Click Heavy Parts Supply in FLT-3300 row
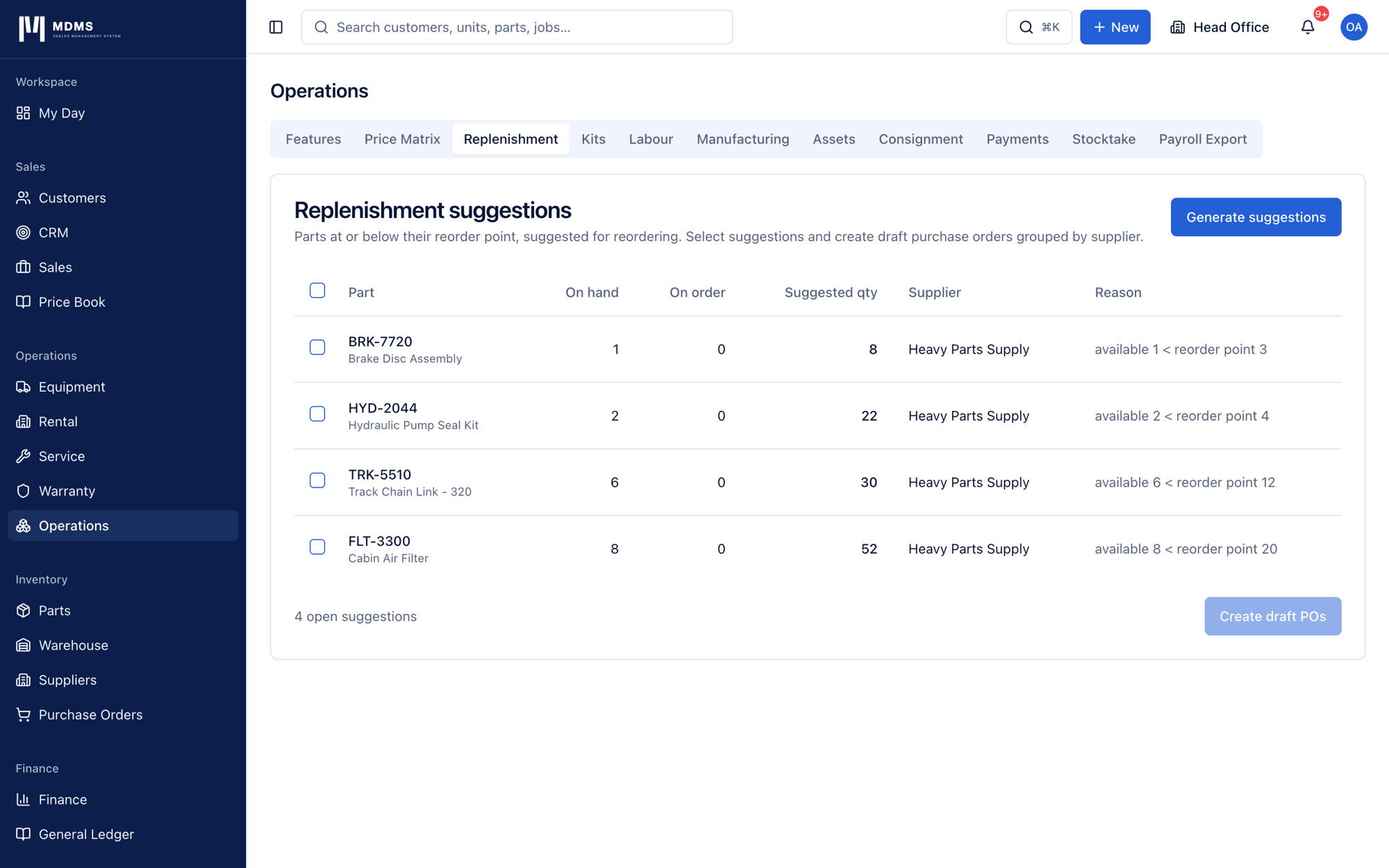 coord(968,549)
